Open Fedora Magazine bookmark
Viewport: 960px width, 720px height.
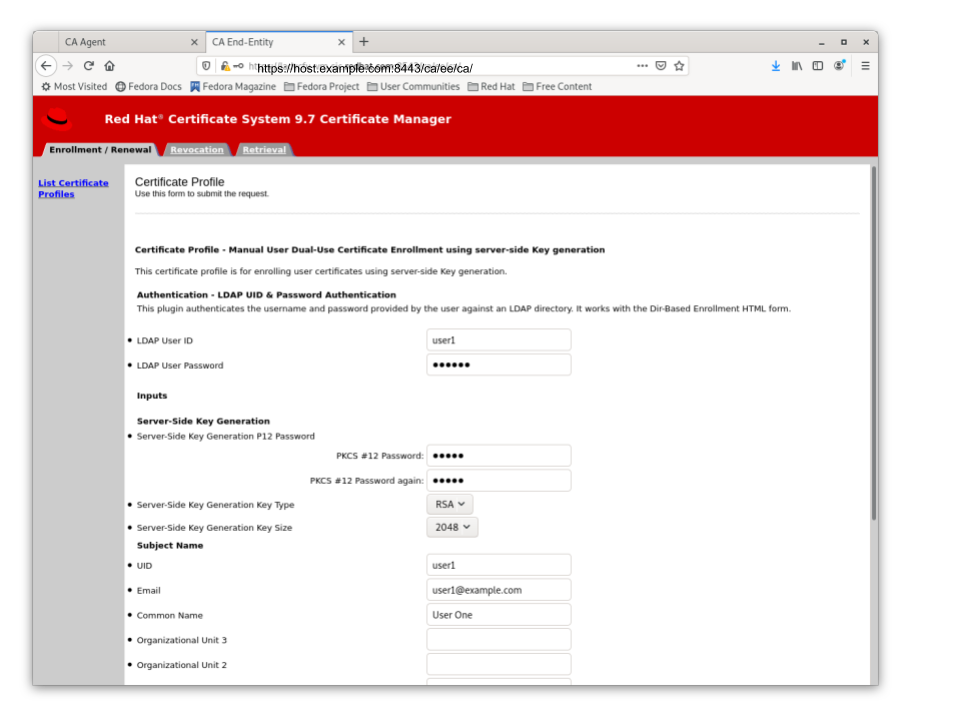coord(233,86)
